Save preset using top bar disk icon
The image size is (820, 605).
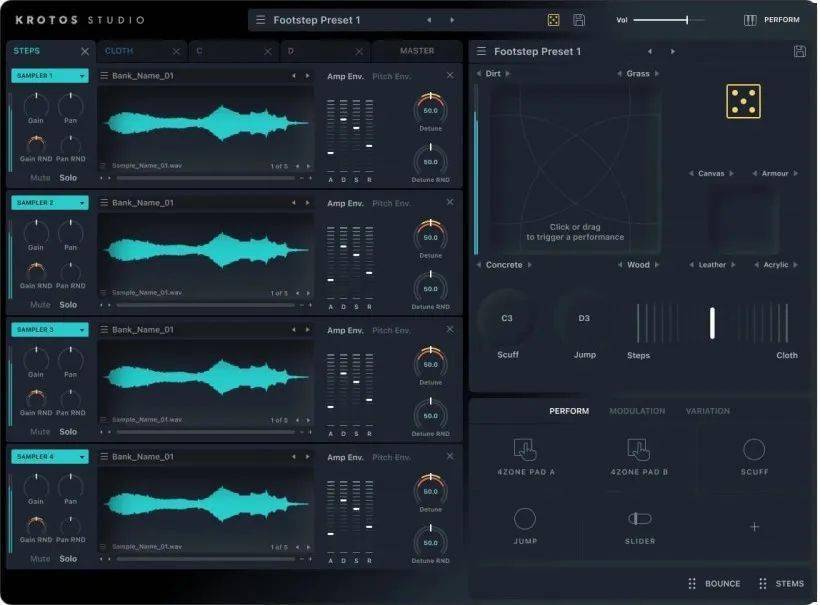click(579, 20)
